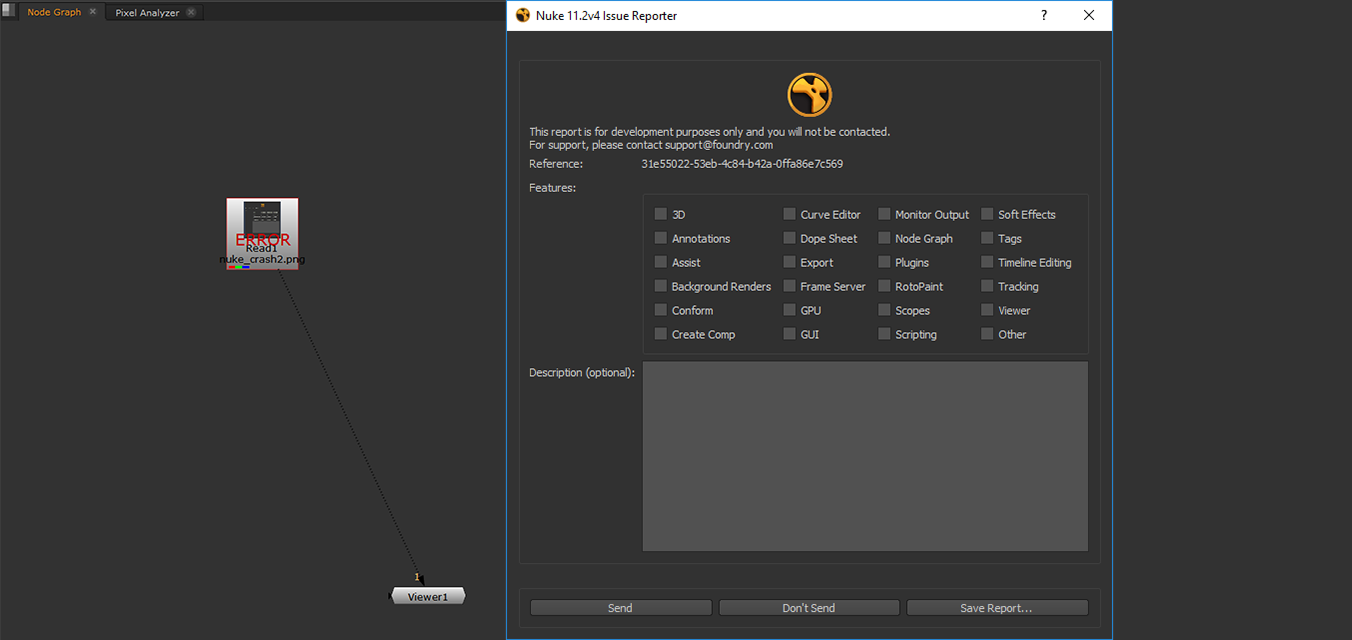Tick the Tags checkbox
Viewport: 1352px width, 640px height.
coord(987,238)
